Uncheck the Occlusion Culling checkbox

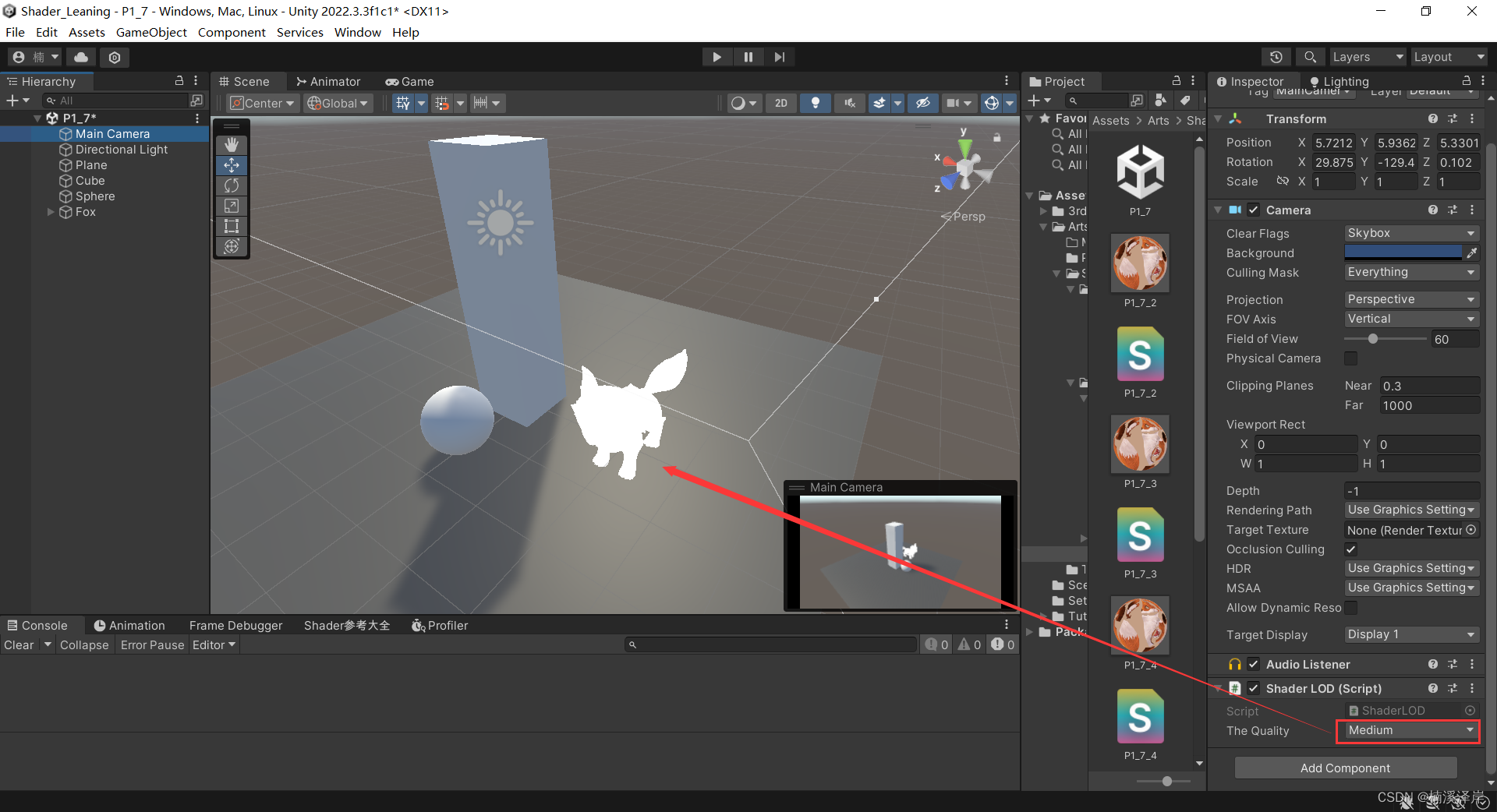click(1351, 549)
